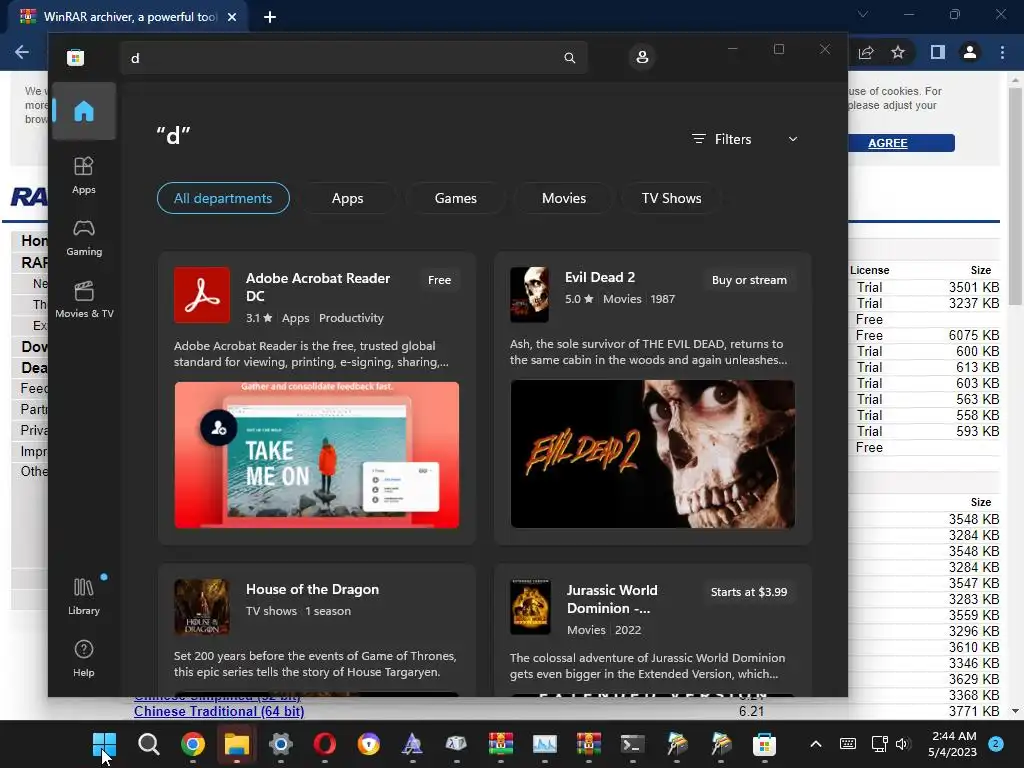This screenshot has height=768, width=1024.
Task: Open the Store account profile icon
Action: click(642, 57)
